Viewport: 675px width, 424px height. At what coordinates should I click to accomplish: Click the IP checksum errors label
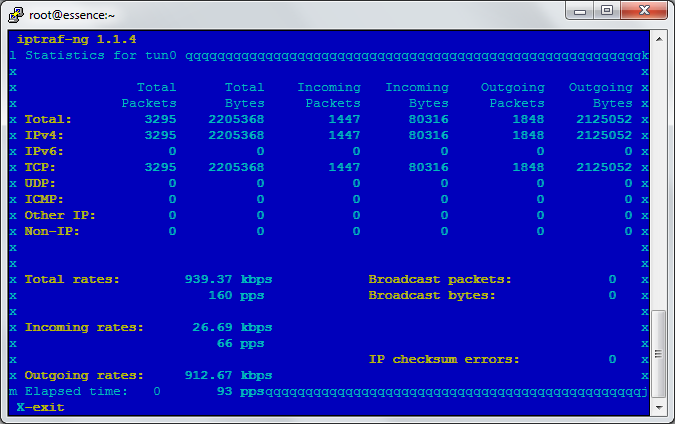click(x=444, y=359)
